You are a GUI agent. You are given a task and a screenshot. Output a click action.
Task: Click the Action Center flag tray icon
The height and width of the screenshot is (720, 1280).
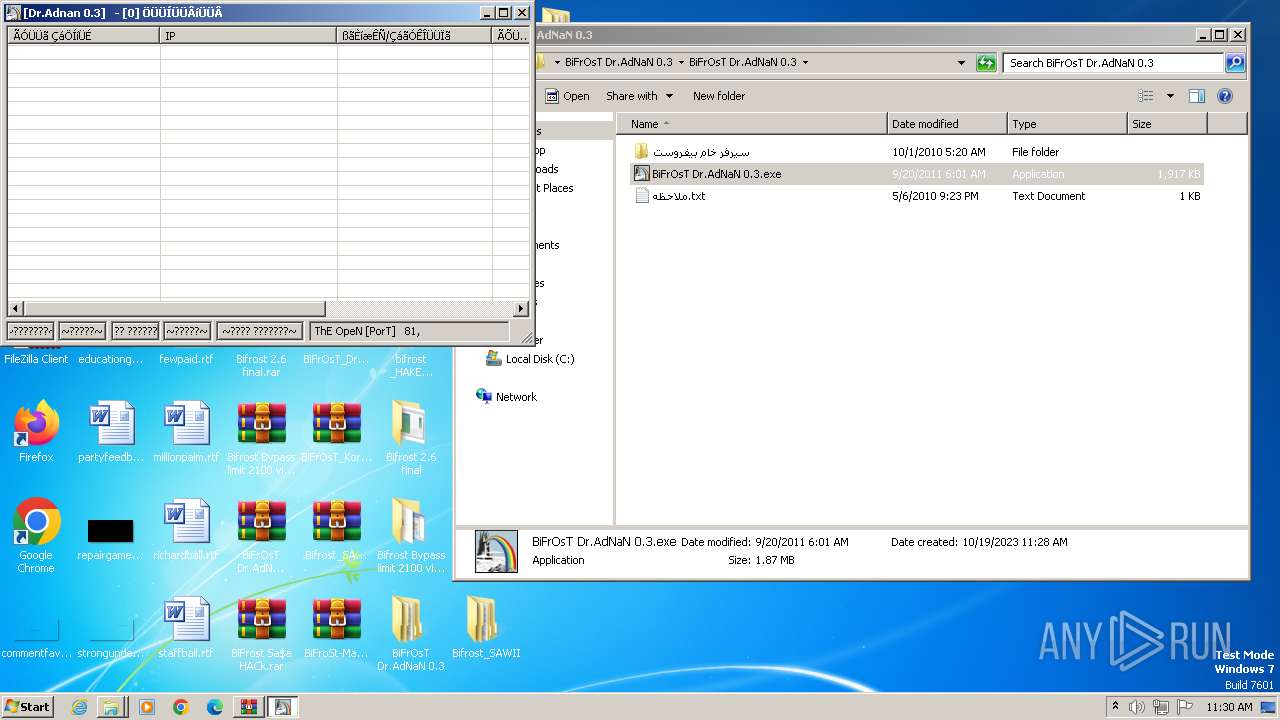click(1185, 707)
